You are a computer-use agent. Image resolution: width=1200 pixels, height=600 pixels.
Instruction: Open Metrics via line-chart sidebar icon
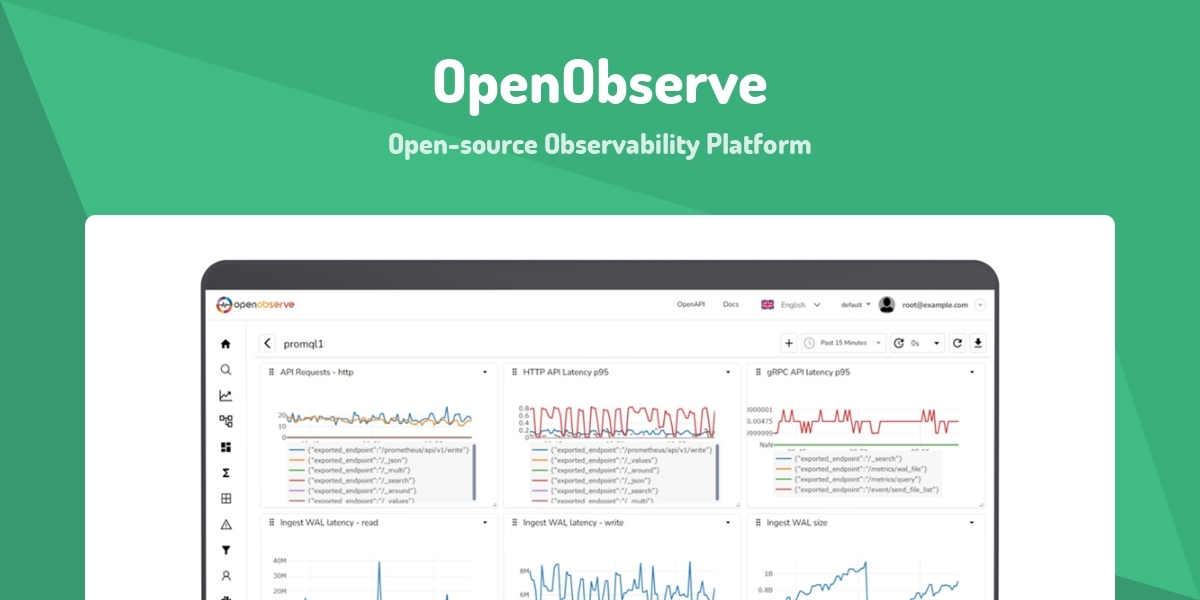click(226, 395)
